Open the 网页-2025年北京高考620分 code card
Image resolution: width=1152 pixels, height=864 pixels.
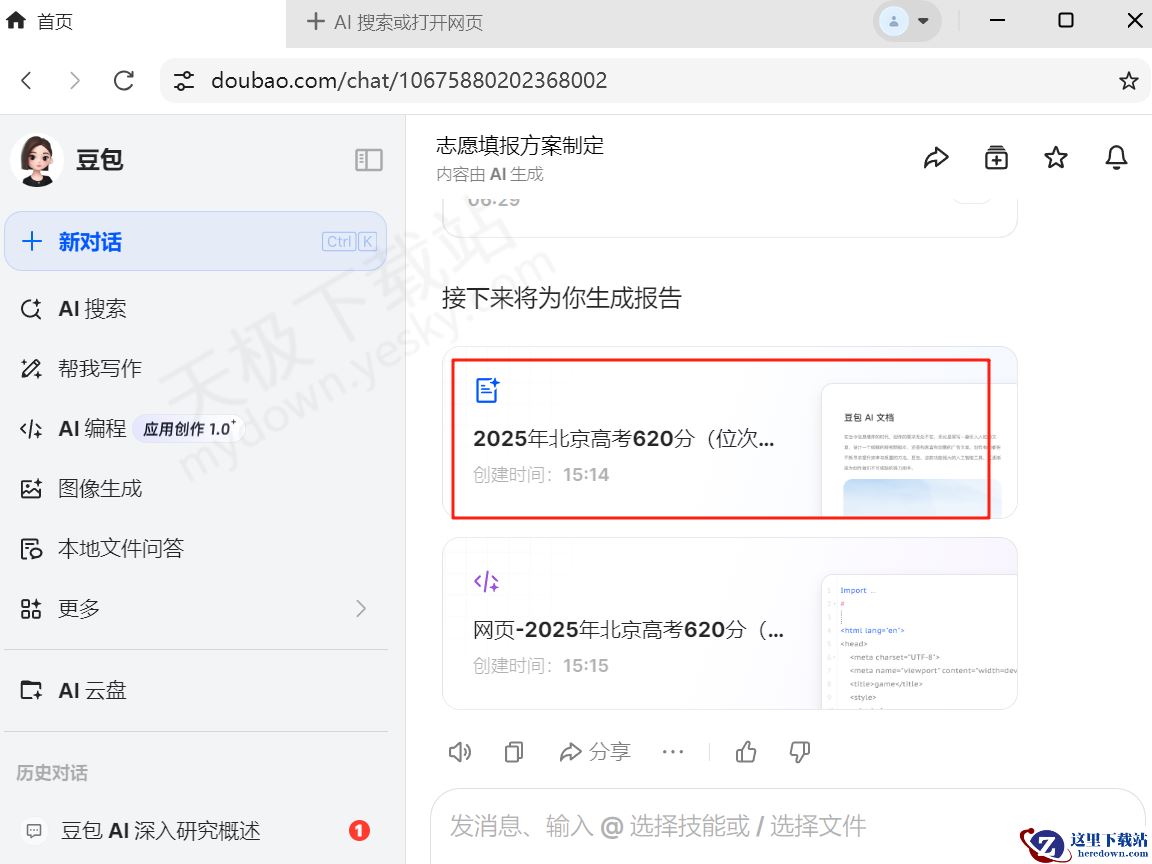coord(730,624)
